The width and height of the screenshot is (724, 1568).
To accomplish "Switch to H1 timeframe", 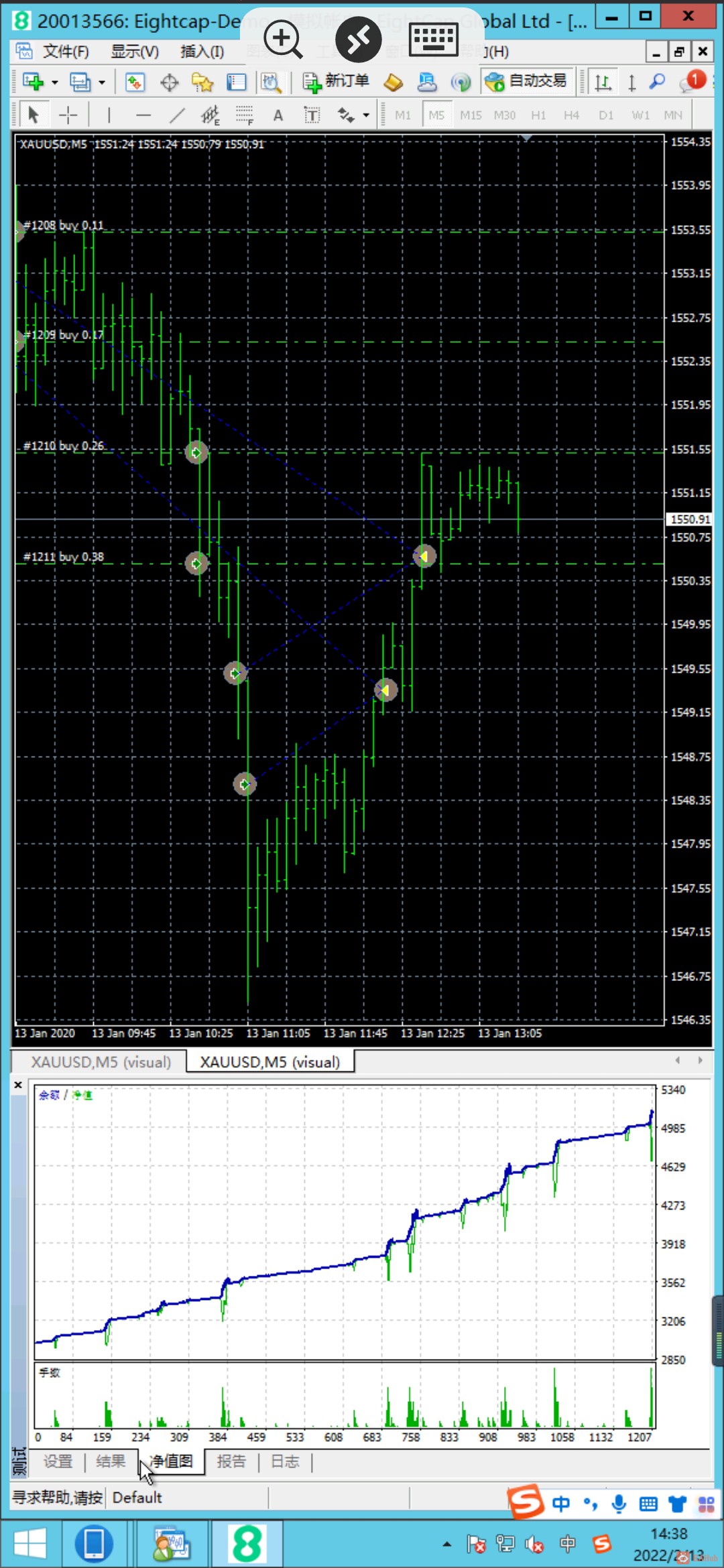I will click(538, 115).
